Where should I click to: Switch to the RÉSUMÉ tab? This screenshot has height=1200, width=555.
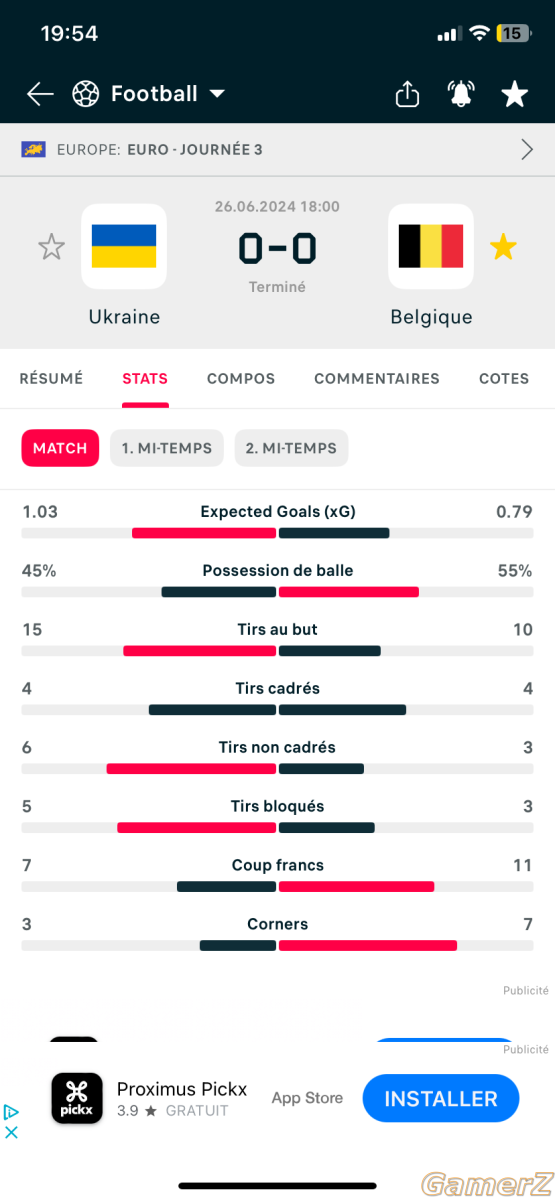[x=51, y=379]
